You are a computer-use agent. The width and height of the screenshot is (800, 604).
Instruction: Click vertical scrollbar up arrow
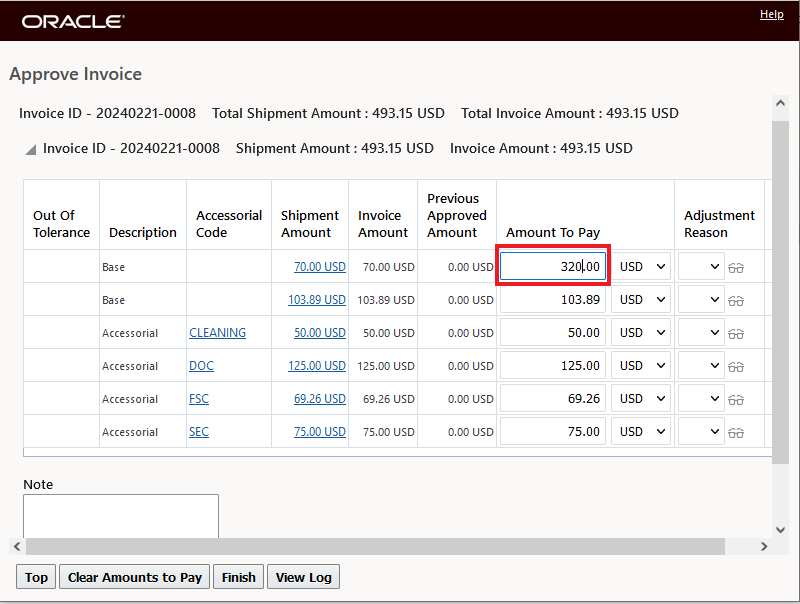pyautogui.click(x=780, y=103)
